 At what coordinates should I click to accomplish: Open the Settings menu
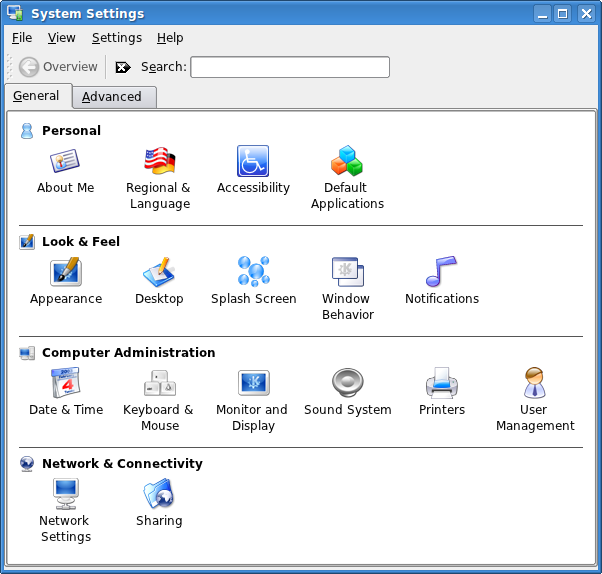tap(117, 38)
